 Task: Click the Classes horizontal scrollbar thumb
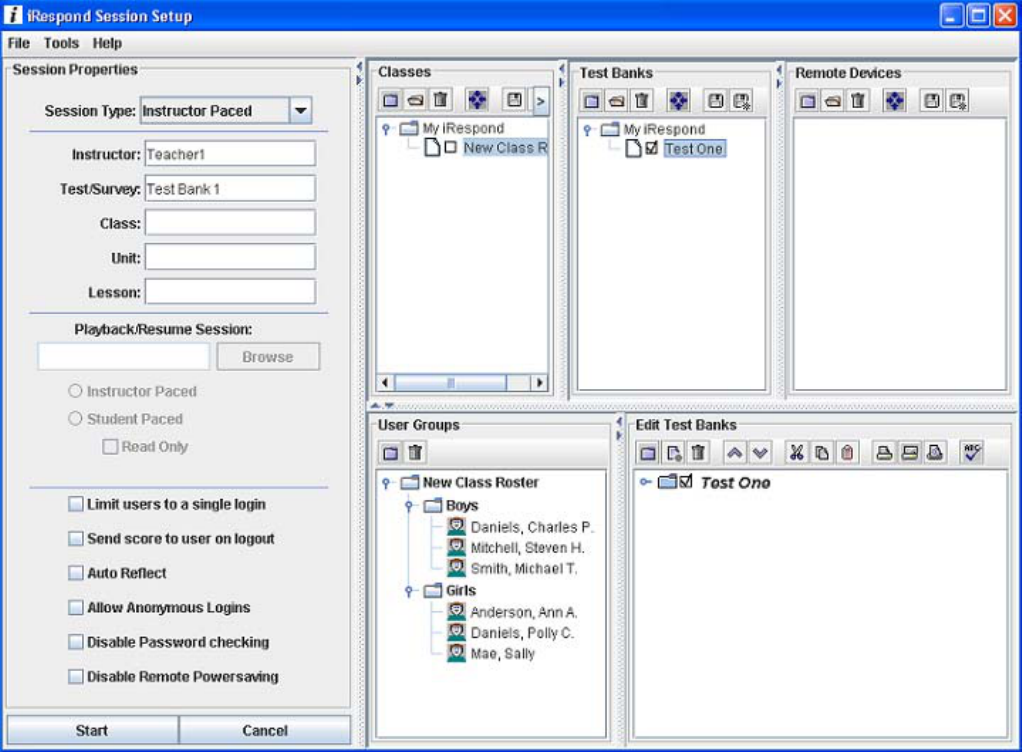[450, 383]
